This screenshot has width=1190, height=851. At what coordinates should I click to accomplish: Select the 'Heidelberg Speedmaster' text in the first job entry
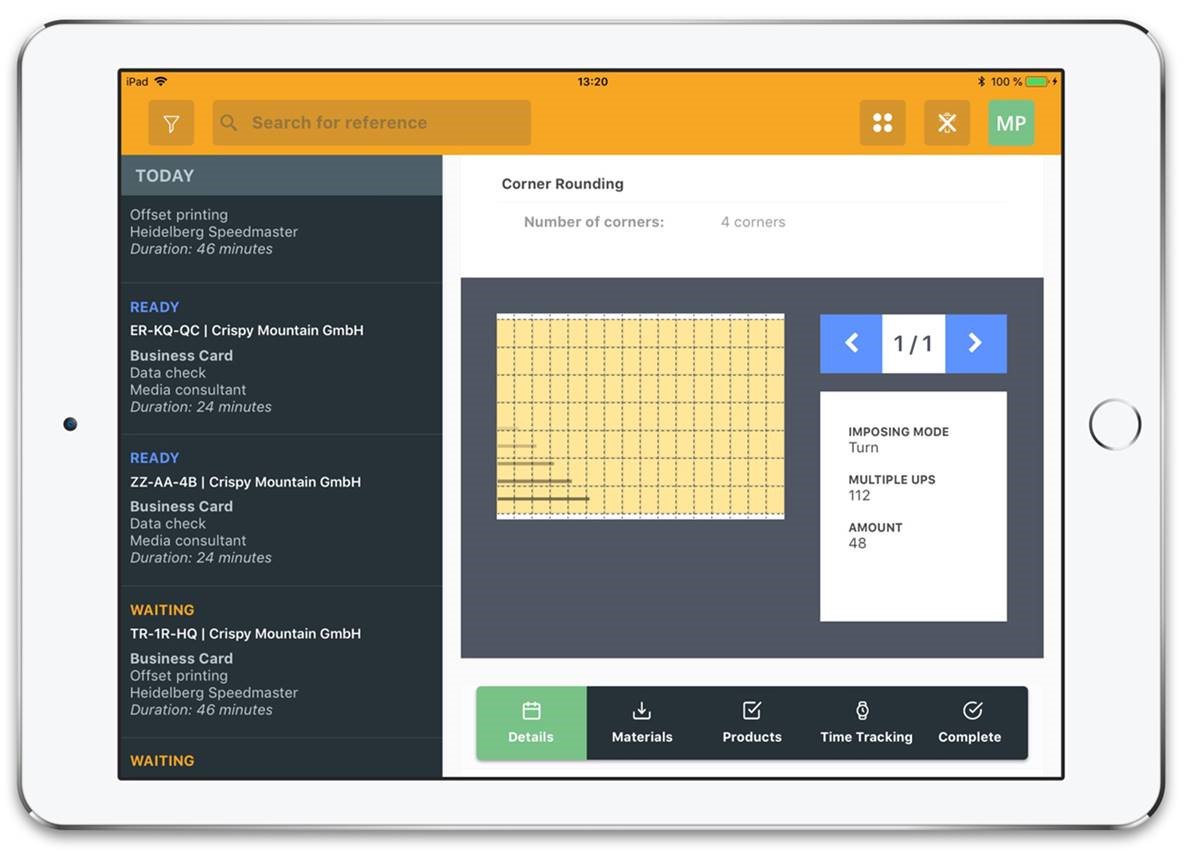pyautogui.click(x=213, y=232)
